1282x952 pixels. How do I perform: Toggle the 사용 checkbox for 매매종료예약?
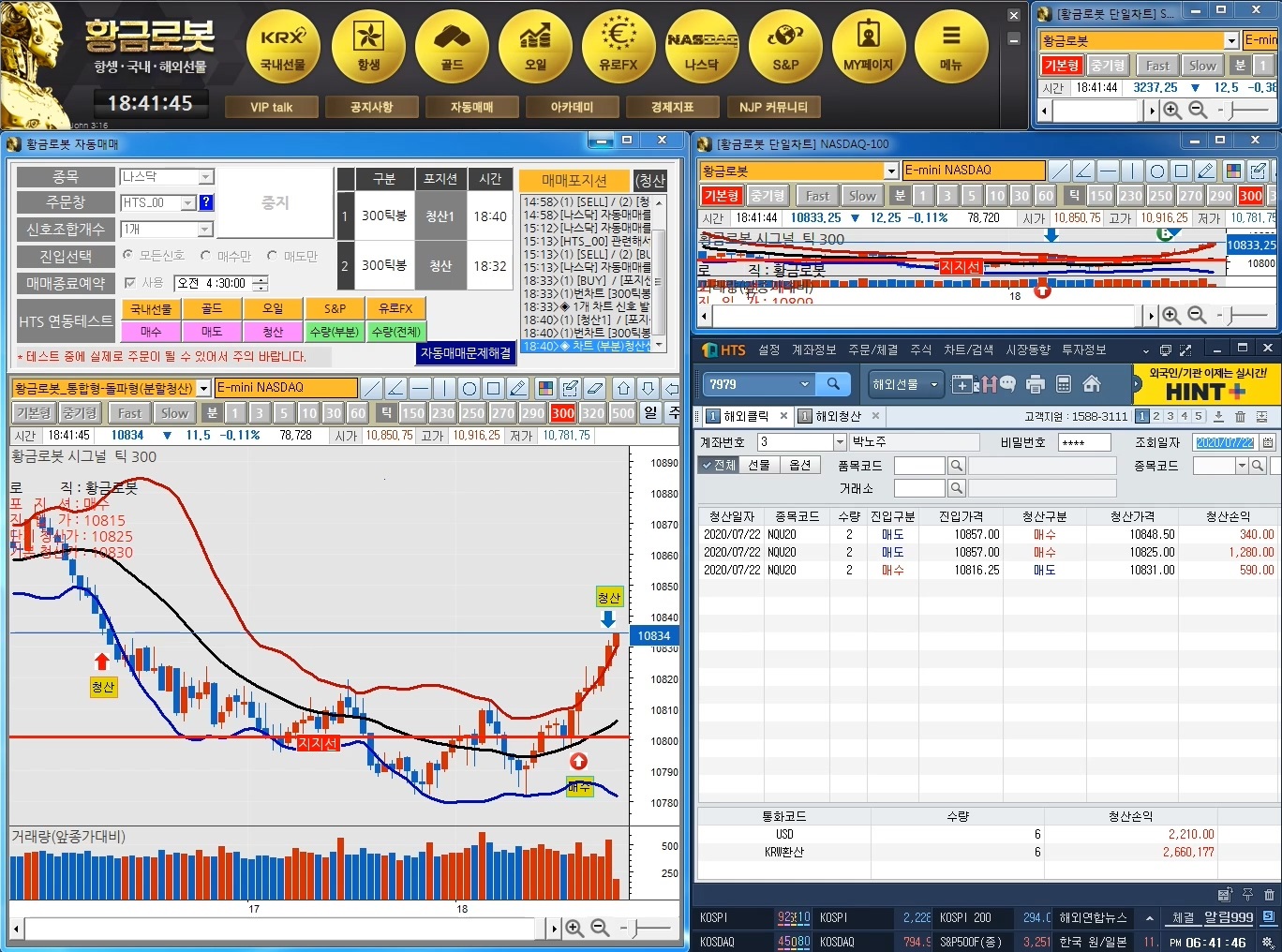pyautogui.click(x=130, y=282)
